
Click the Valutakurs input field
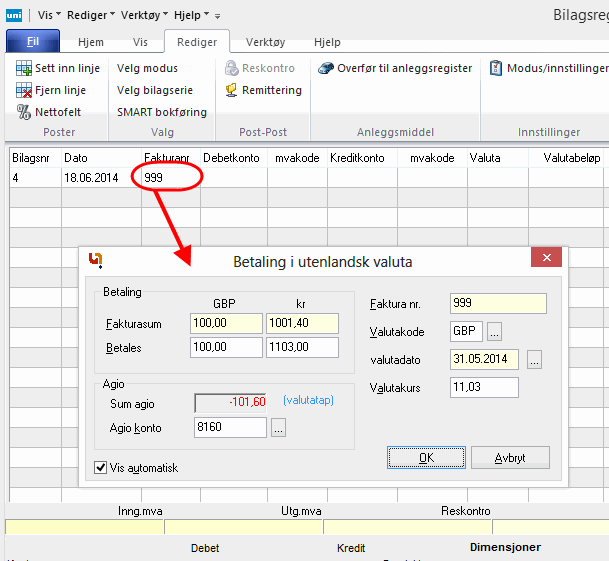(x=484, y=387)
